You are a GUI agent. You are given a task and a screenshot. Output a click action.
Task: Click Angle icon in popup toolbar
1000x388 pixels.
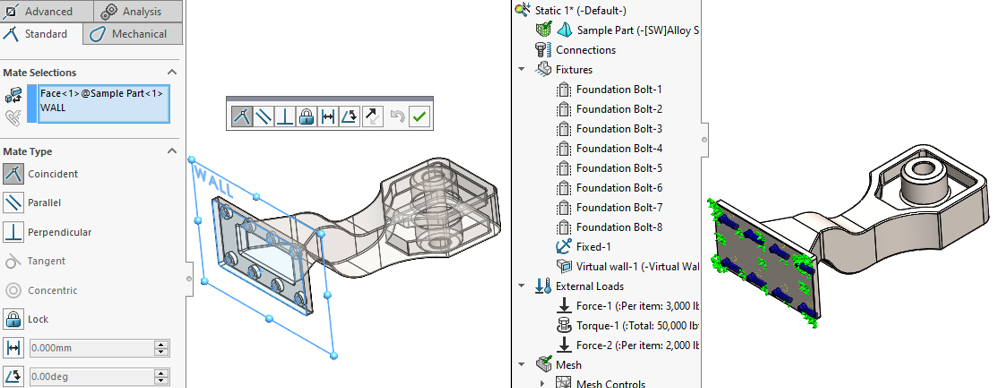point(349,117)
